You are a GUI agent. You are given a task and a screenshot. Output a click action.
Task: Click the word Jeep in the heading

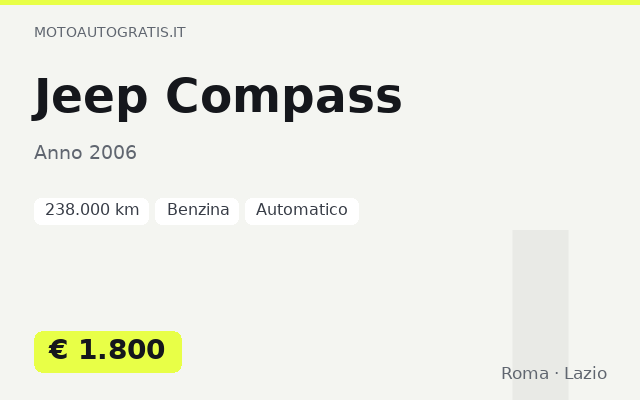pyautogui.click(x=90, y=97)
